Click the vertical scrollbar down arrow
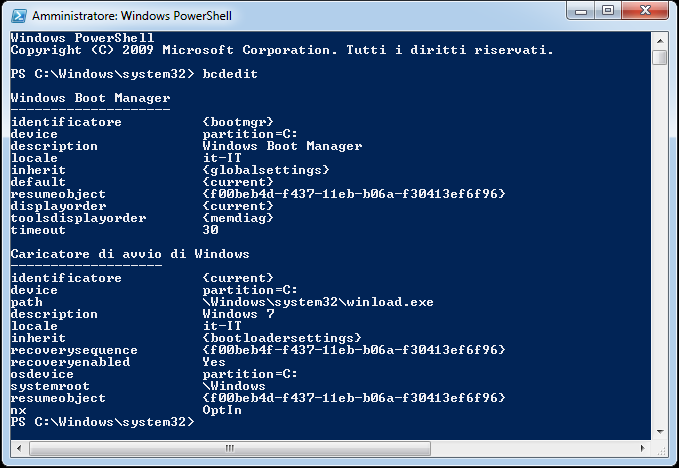 [x=659, y=433]
